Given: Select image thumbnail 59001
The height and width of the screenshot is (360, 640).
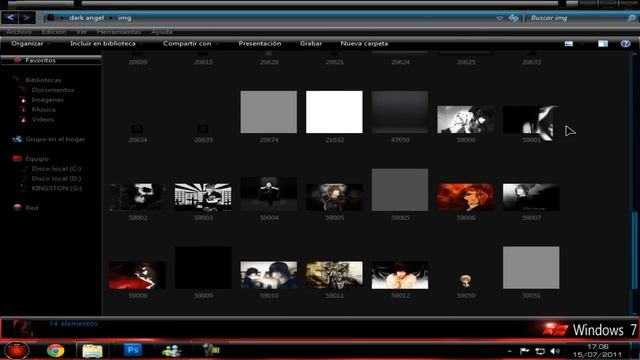Looking at the screenshot, I should coord(531,120).
